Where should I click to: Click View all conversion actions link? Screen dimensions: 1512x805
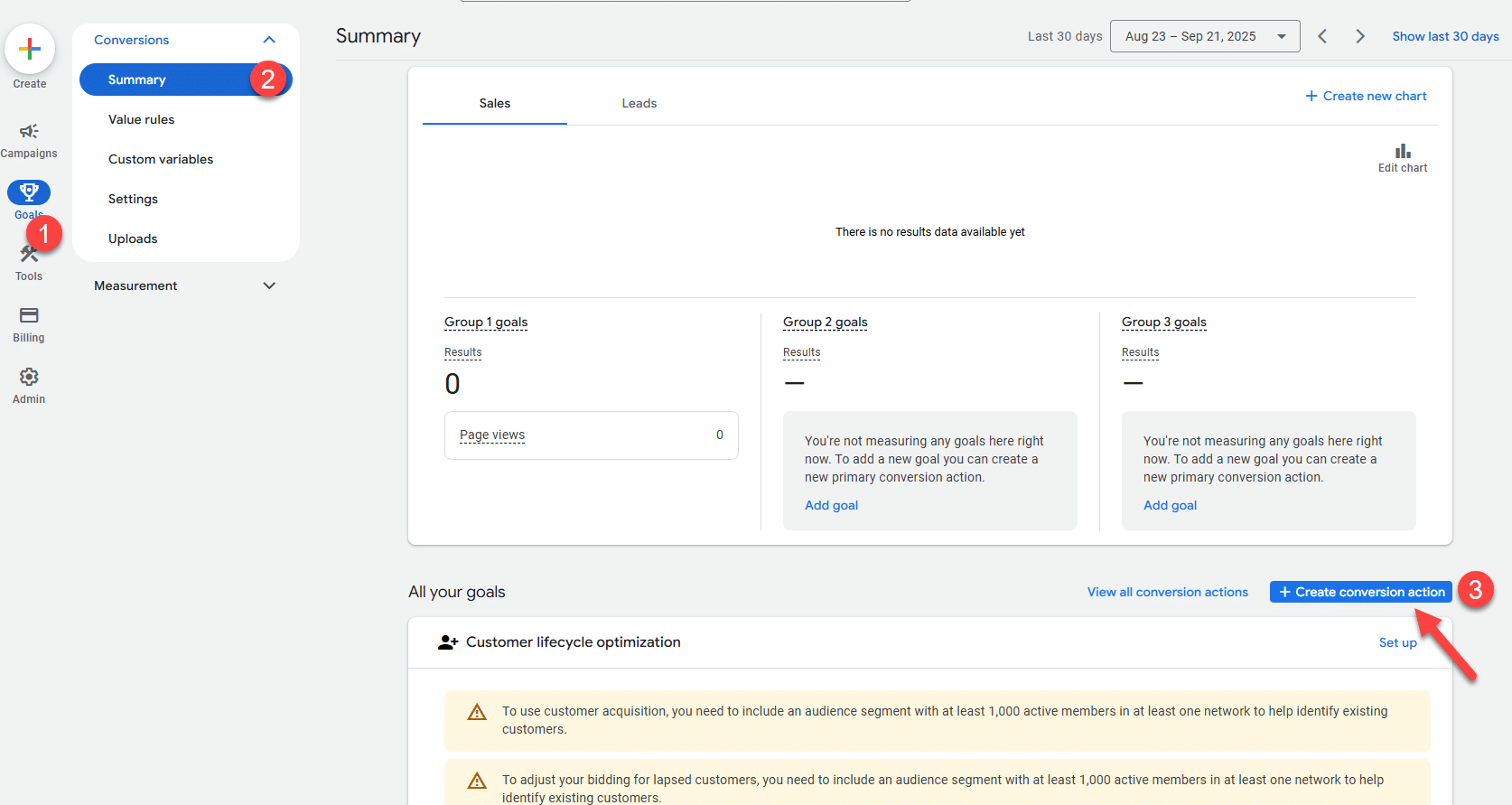pos(1167,592)
